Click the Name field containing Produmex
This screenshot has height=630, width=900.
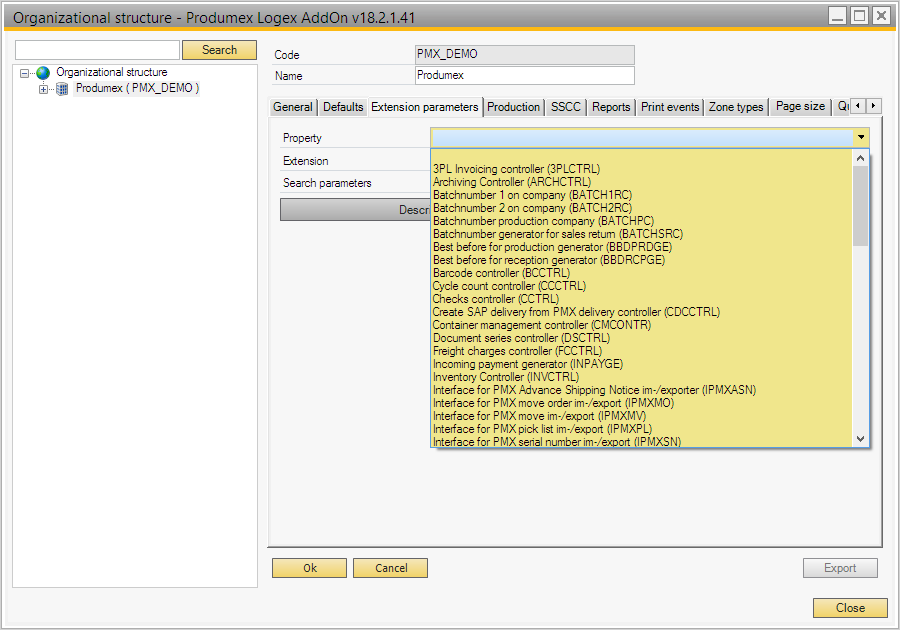[524, 76]
